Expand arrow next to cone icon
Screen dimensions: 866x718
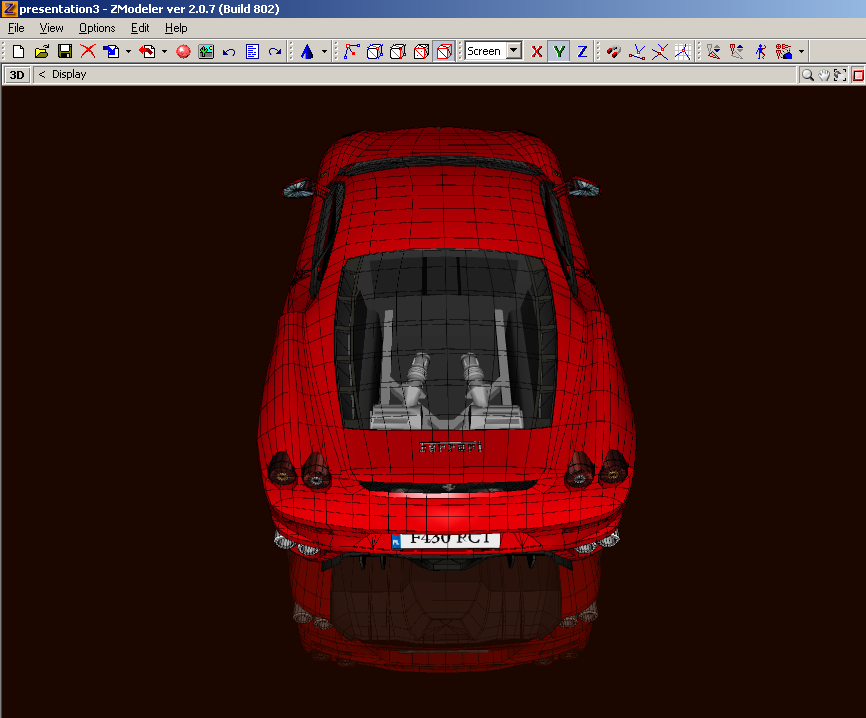(324, 51)
